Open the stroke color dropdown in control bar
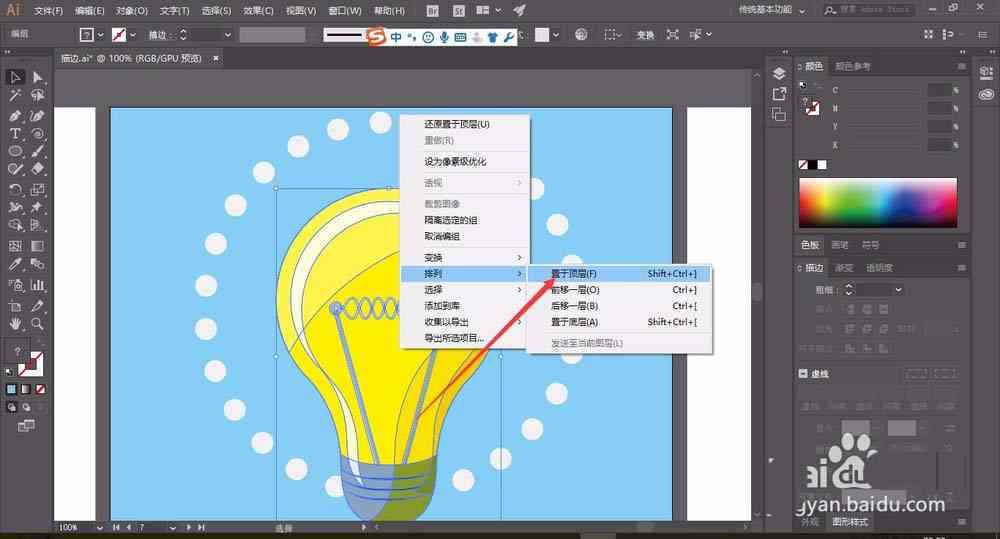 pos(133,34)
